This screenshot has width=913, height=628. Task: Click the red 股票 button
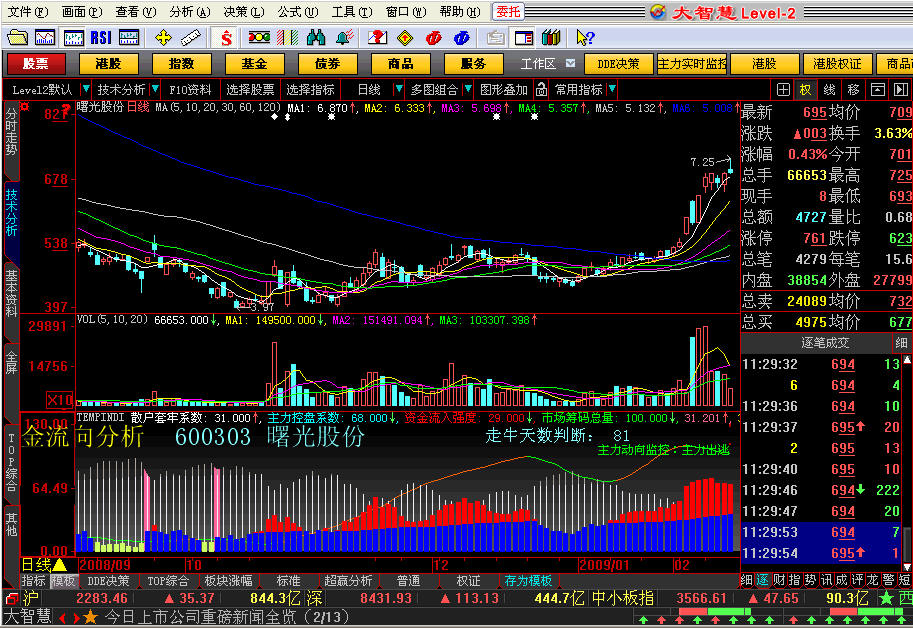(x=36, y=63)
